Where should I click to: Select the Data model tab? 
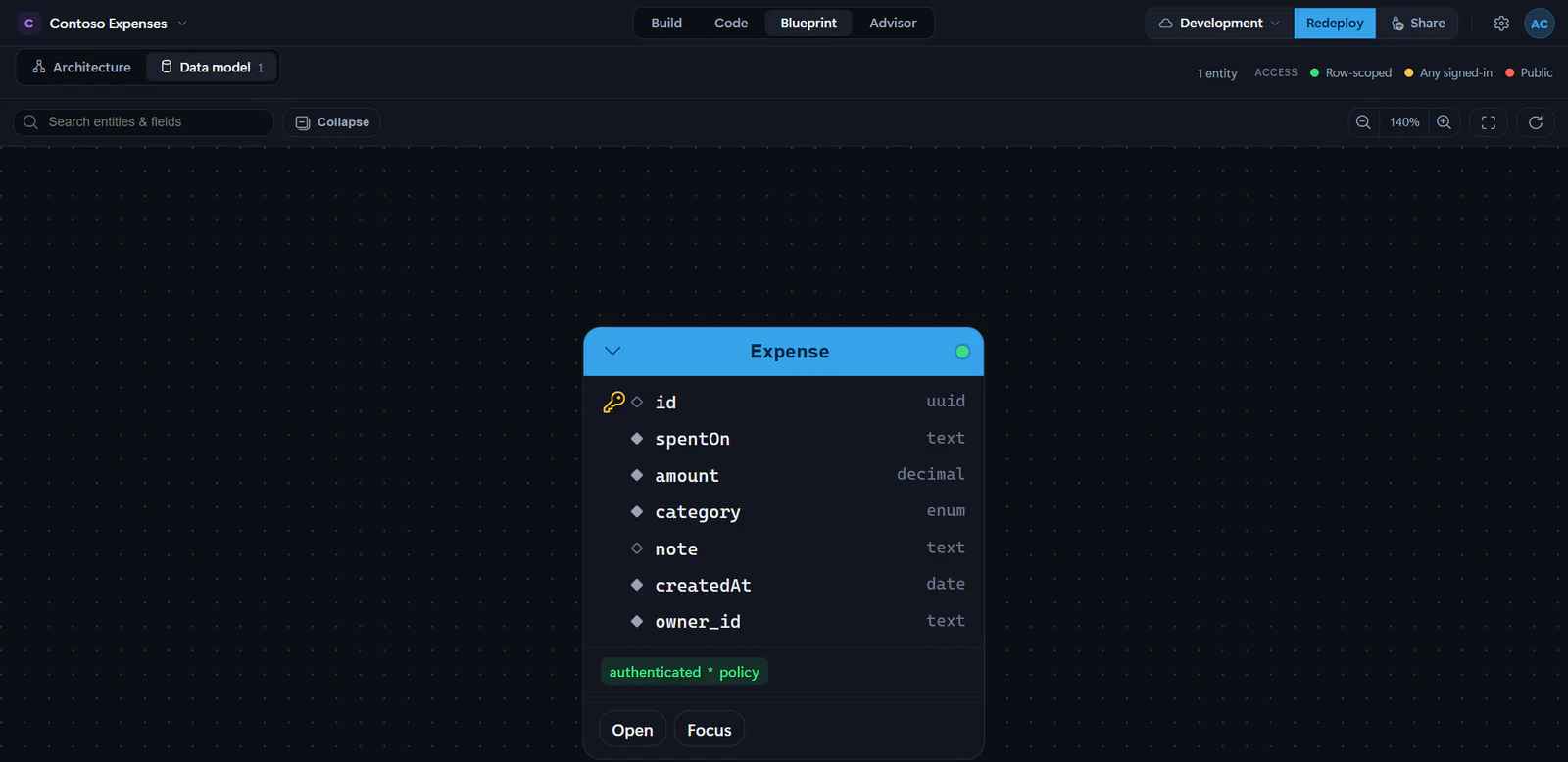tap(213, 68)
